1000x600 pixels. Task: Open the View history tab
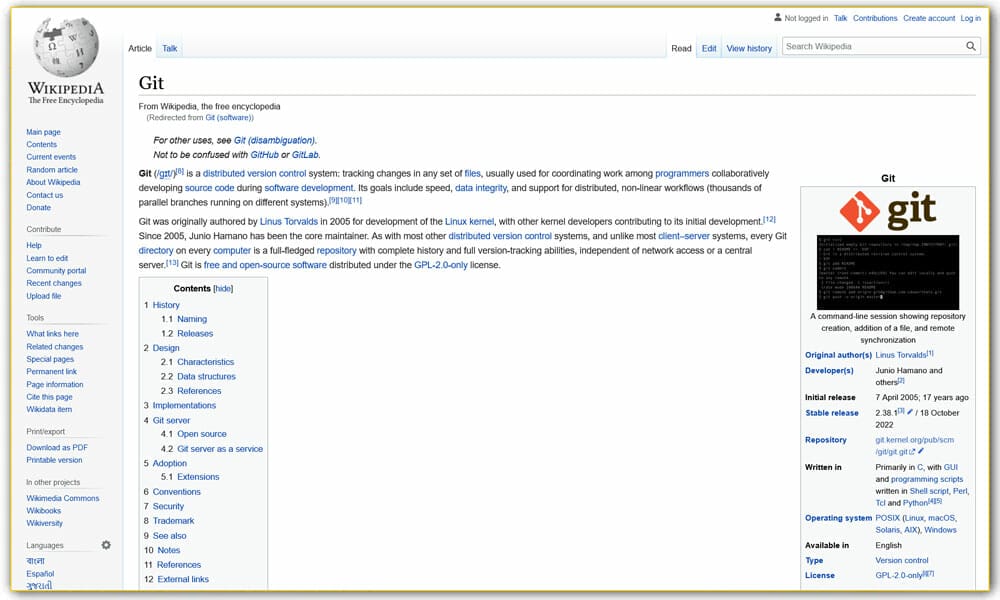[x=749, y=47]
